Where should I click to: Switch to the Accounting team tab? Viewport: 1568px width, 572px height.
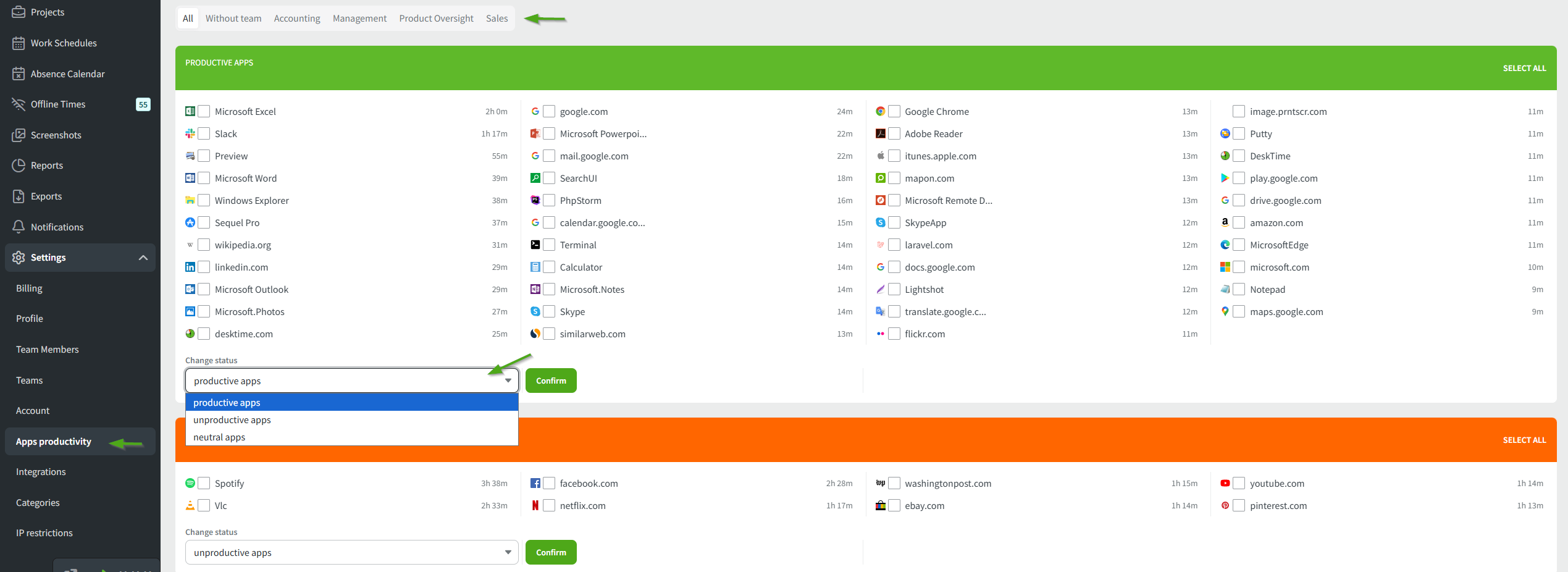point(297,19)
